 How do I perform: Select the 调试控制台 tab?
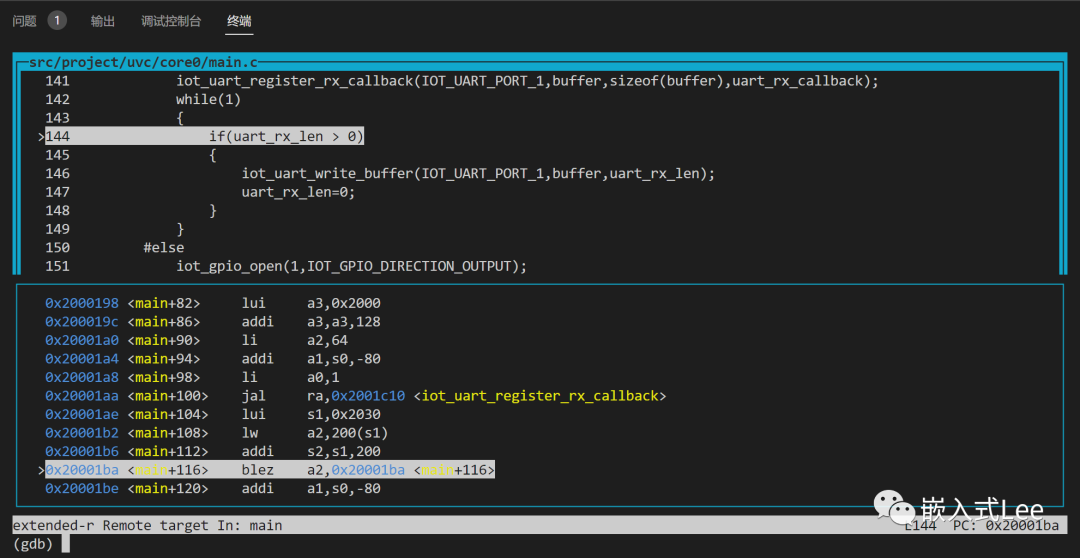[x=170, y=21]
